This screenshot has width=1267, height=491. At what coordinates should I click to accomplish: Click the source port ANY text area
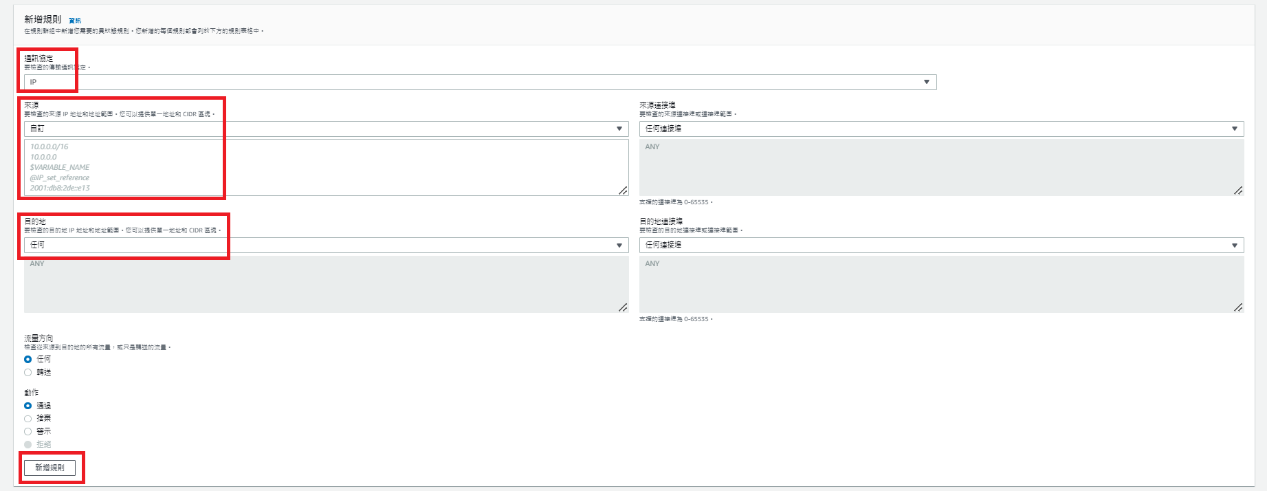(941, 167)
